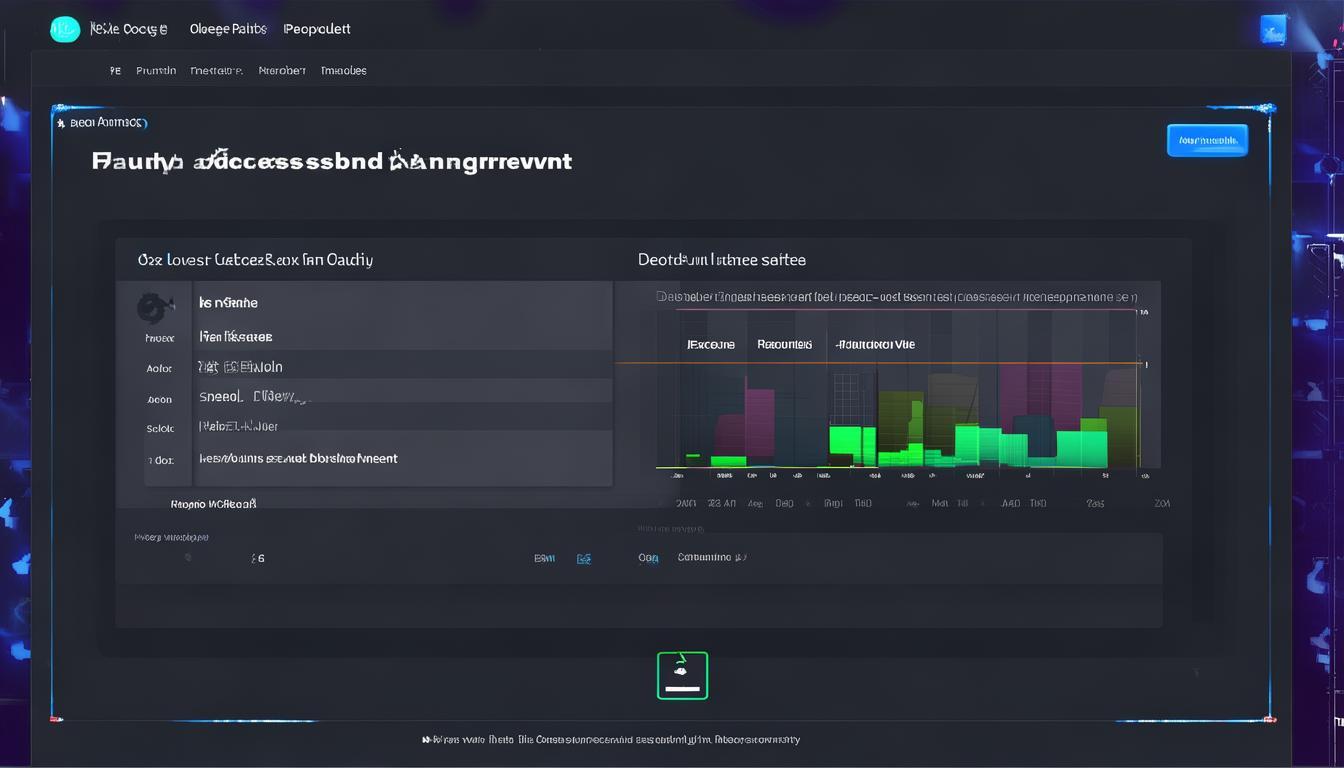The width and height of the screenshot is (1344, 768).
Task: Toggle the Income legend item on the chart
Action: [711, 344]
